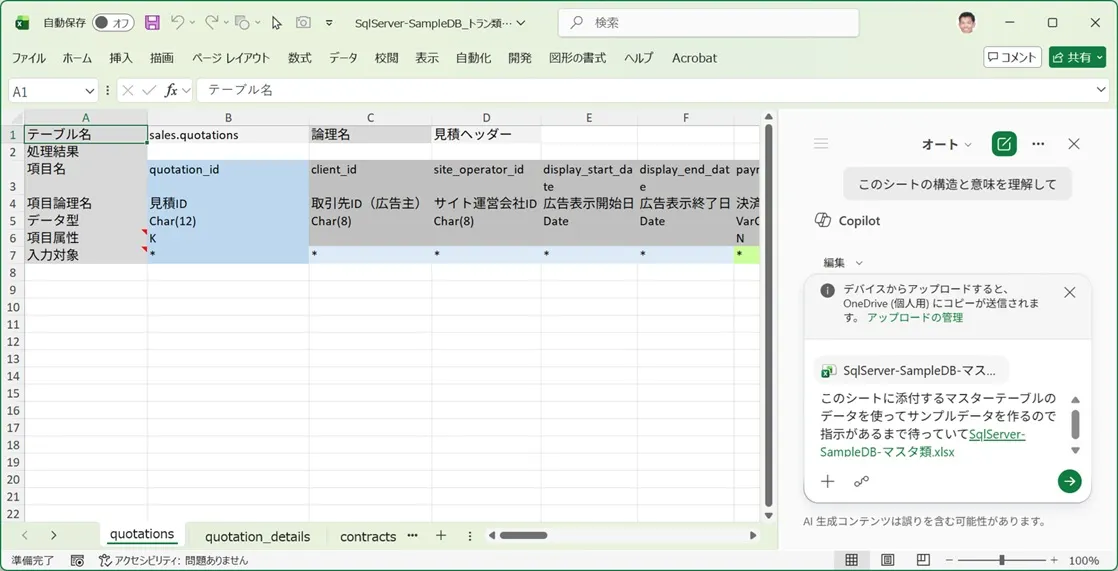1118x571 pixels.
Task: Click prompt box scroll-down arrow
Action: coord(1075,451)
